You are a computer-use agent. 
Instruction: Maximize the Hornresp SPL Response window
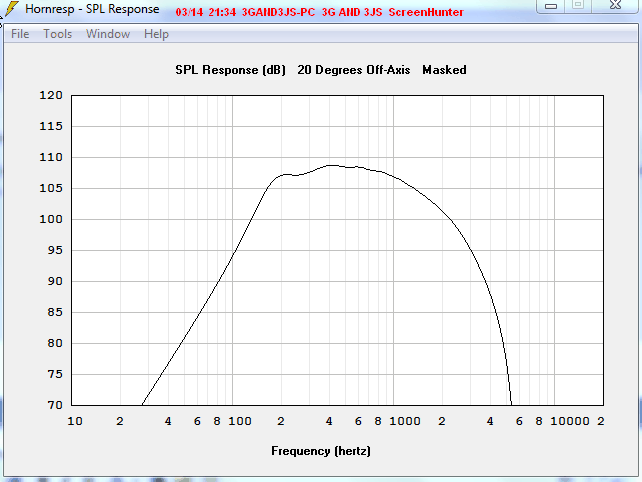[x=578, y=6]
